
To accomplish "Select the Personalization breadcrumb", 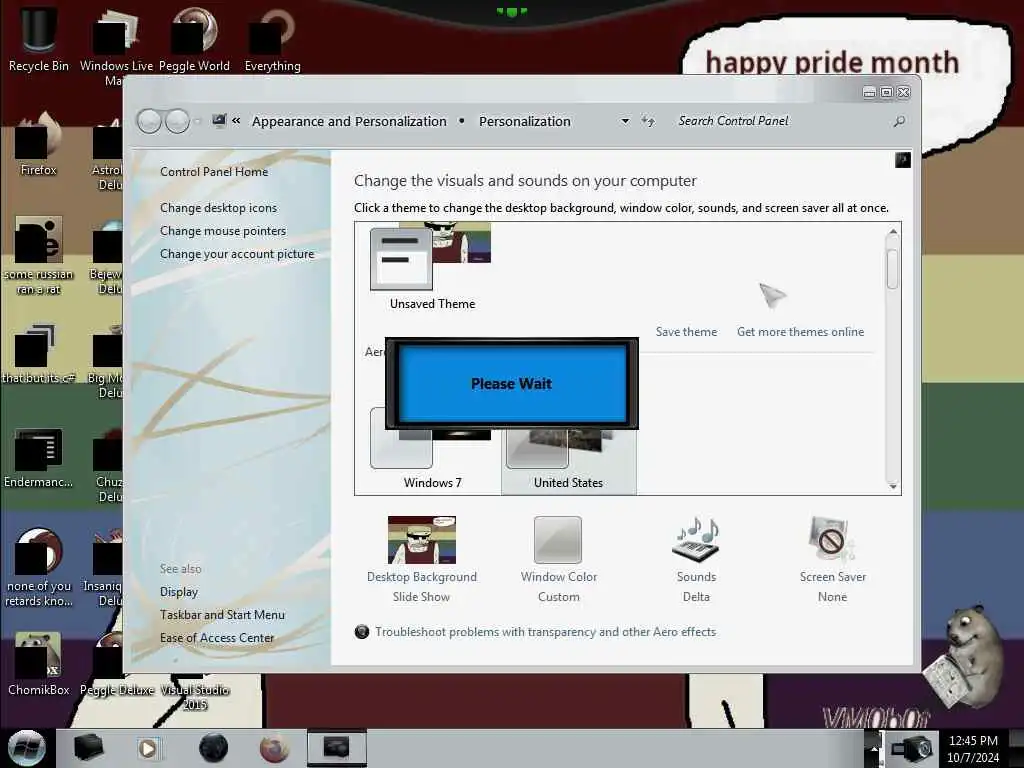I will (x=524, y=121).
